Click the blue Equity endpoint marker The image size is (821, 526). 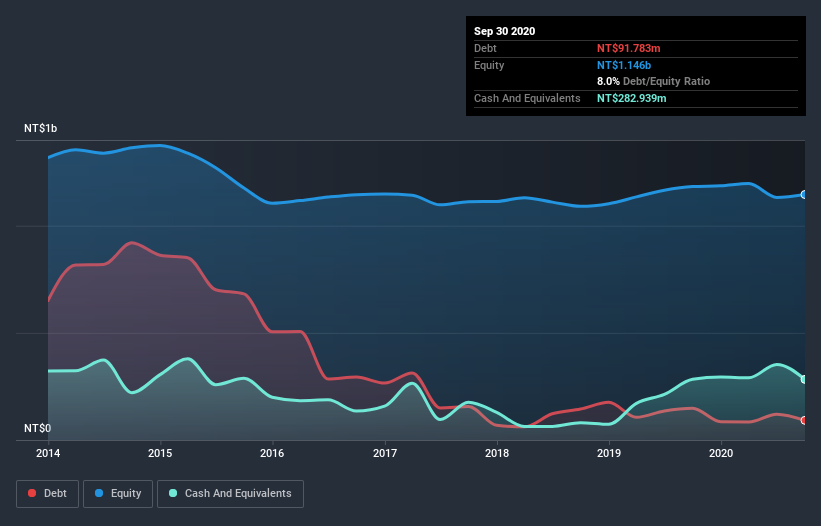tap(804, 195)
